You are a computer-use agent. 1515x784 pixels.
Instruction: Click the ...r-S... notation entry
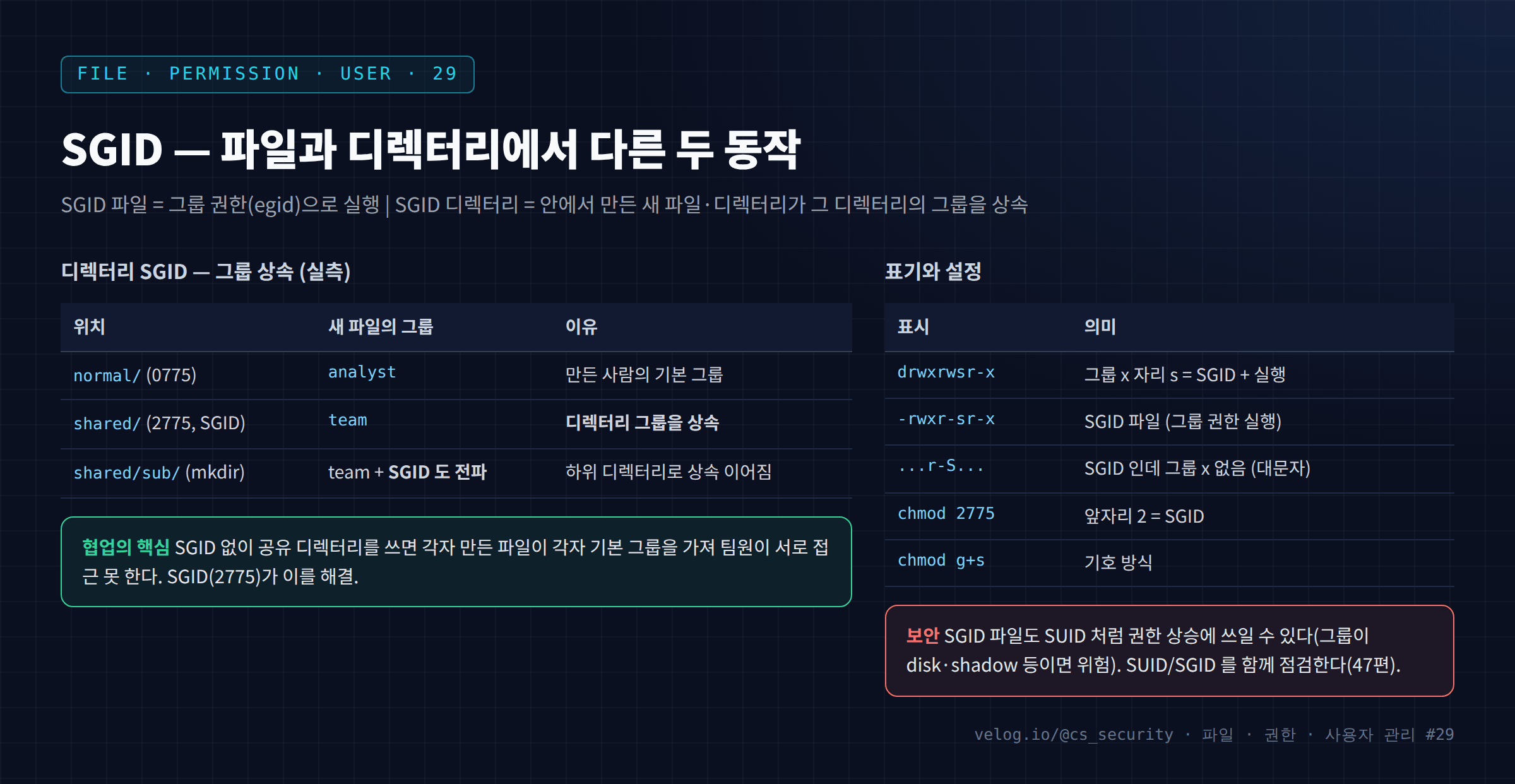pyautogui.click(x=941, y=466)
